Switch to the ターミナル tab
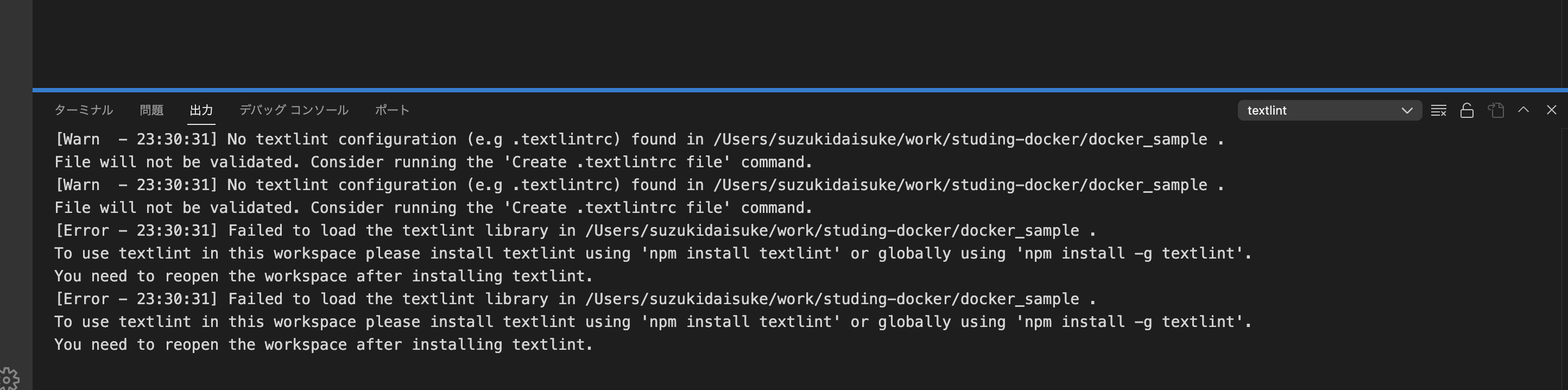The width and height of the screenshot is (1568, 390). pyautogui.click(x=84, y=110)
